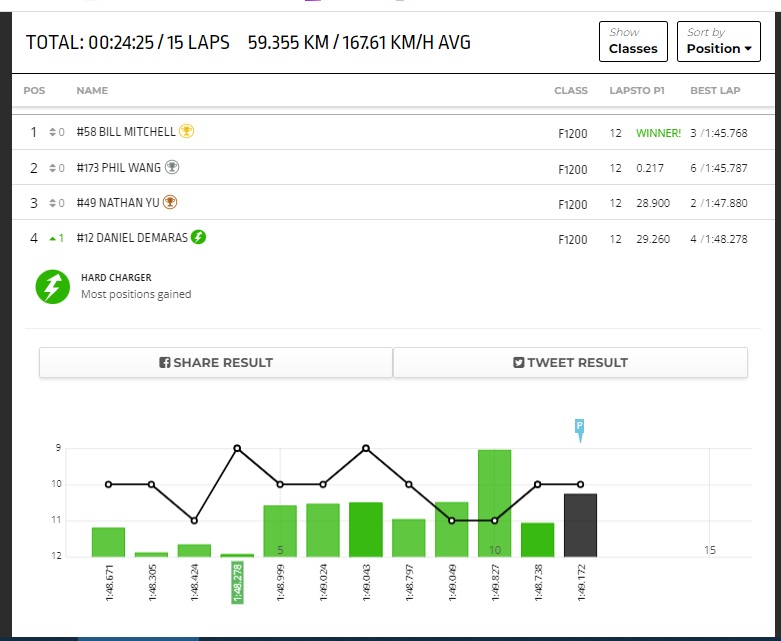Click the blue P pit marker flag
This screenshot has height=641, width=781.
(x=580, y=430)
